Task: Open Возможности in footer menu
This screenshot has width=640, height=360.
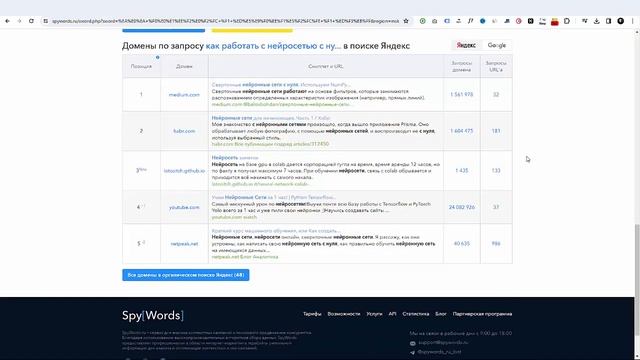Action: click(344, 314)
